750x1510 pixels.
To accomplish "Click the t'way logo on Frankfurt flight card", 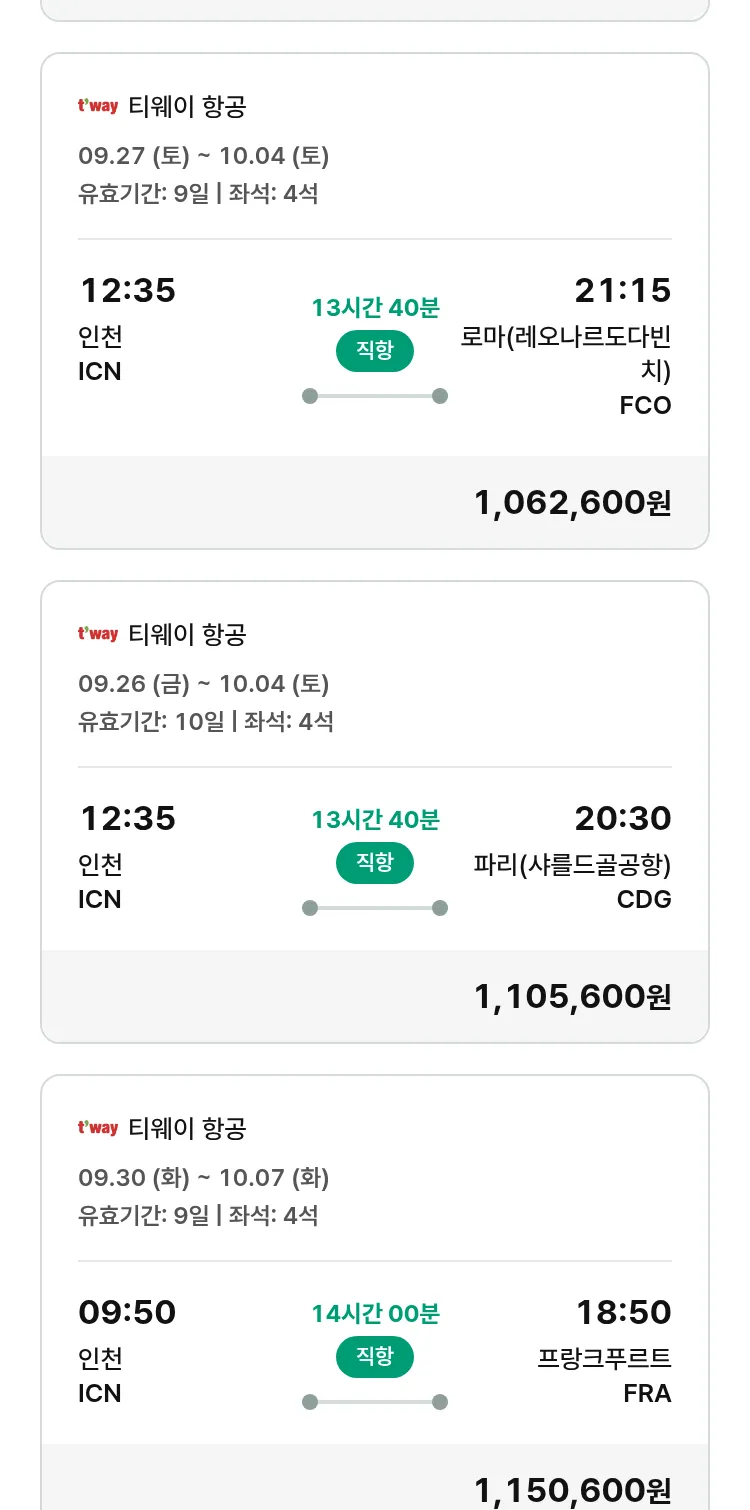I will coord(98,1128).
